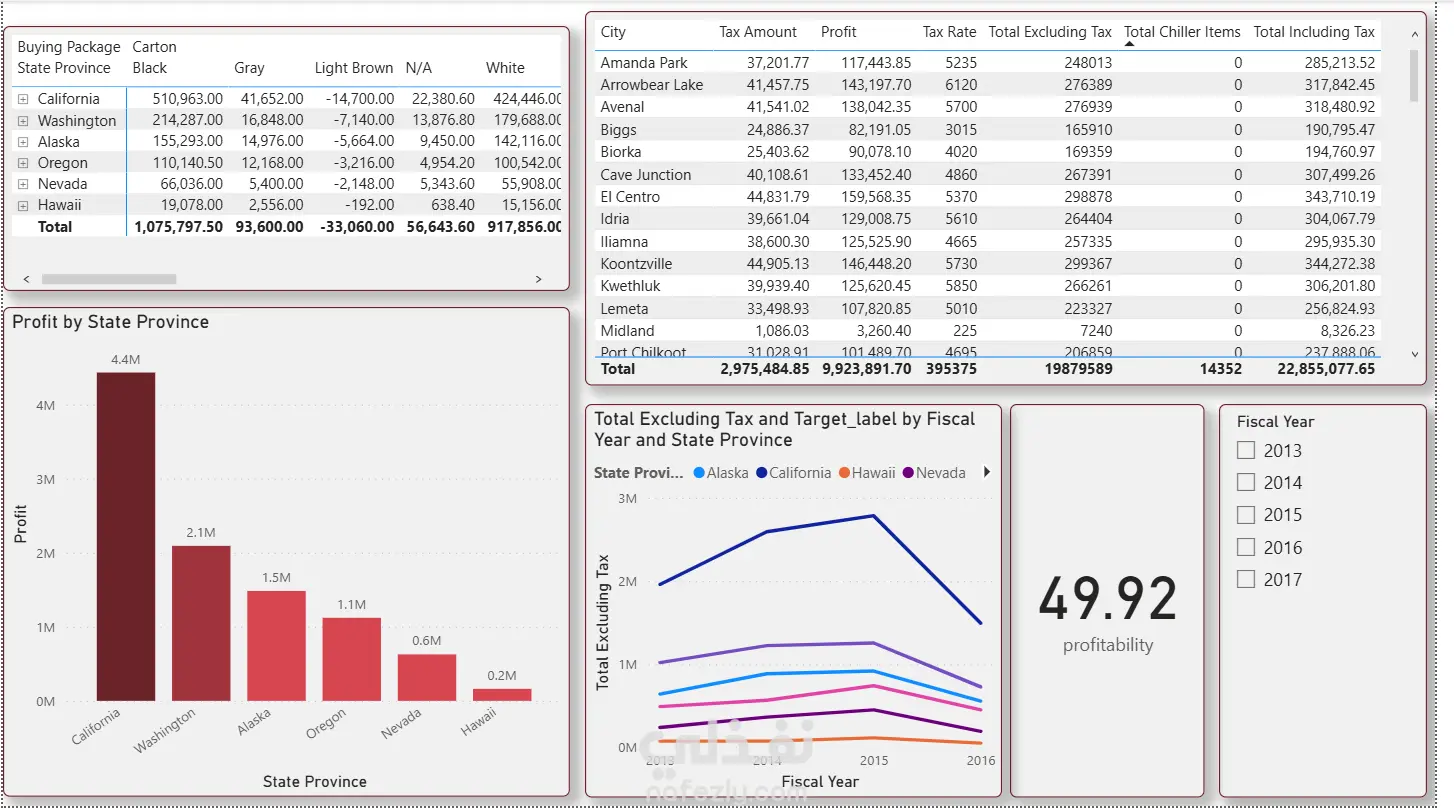1454x808 pixels.
Task: Sort table by City column header
Action: click(x=613, y=32)
